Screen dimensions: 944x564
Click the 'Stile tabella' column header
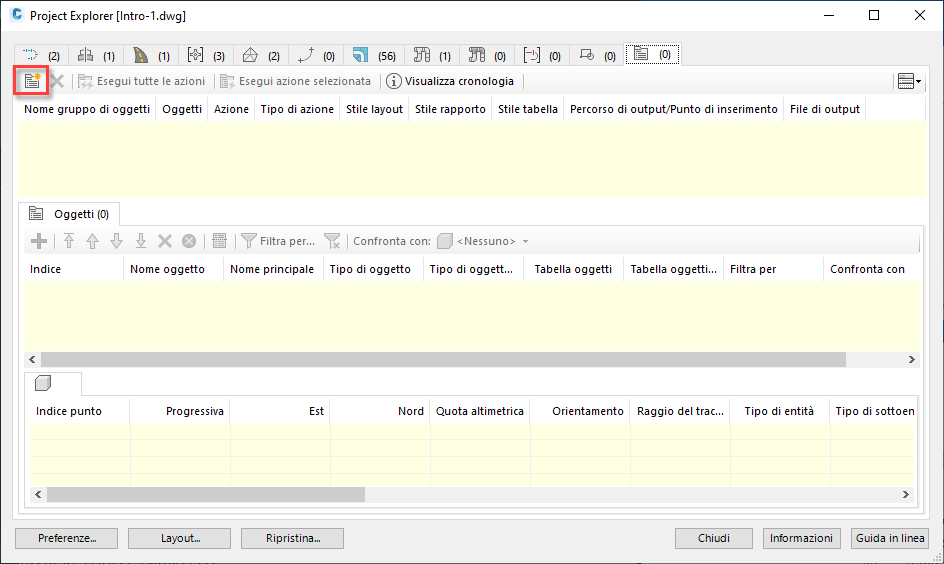click(x=527, y=109)
